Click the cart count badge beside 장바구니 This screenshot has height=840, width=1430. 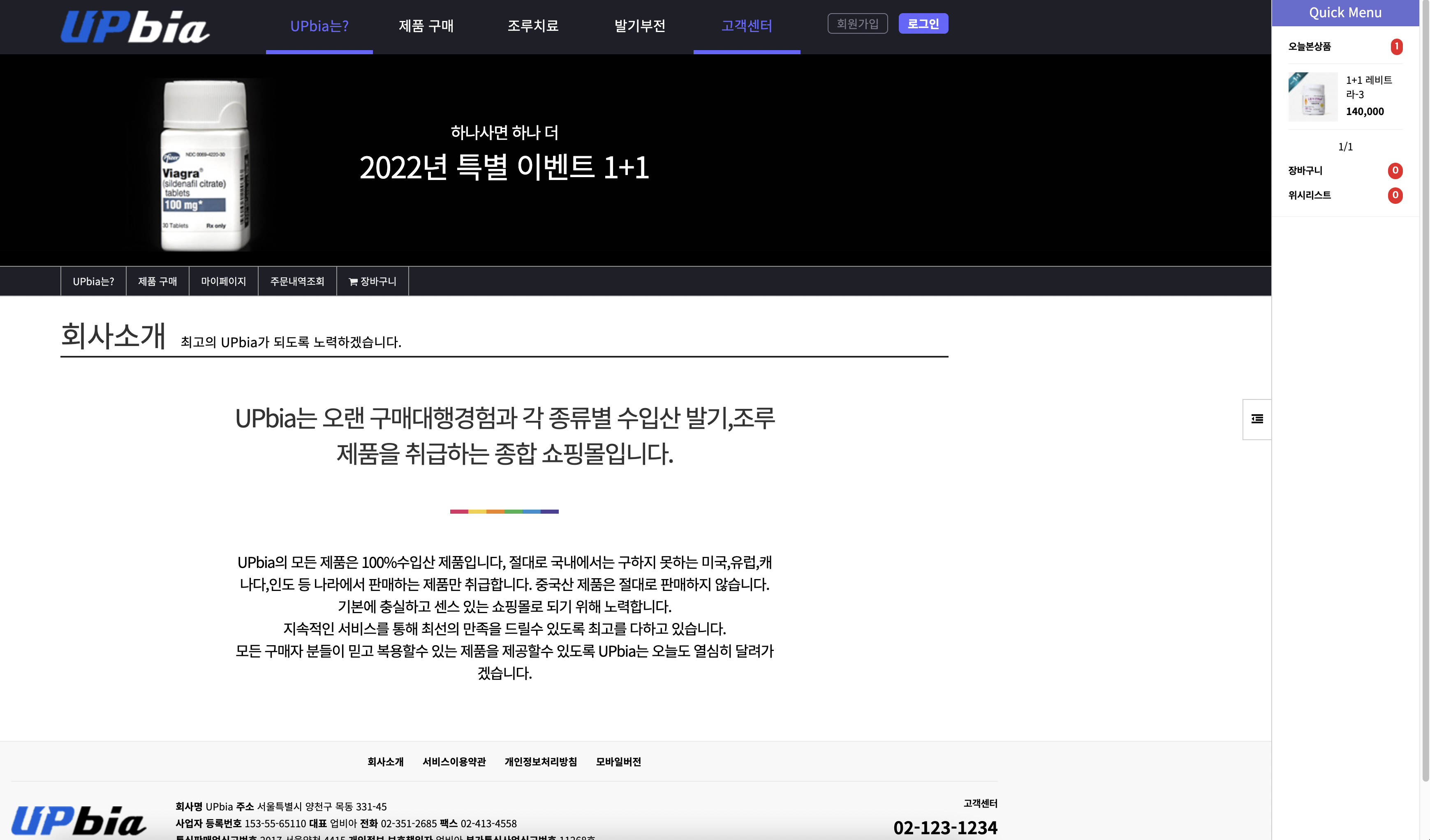click(x=1395, y=171)
